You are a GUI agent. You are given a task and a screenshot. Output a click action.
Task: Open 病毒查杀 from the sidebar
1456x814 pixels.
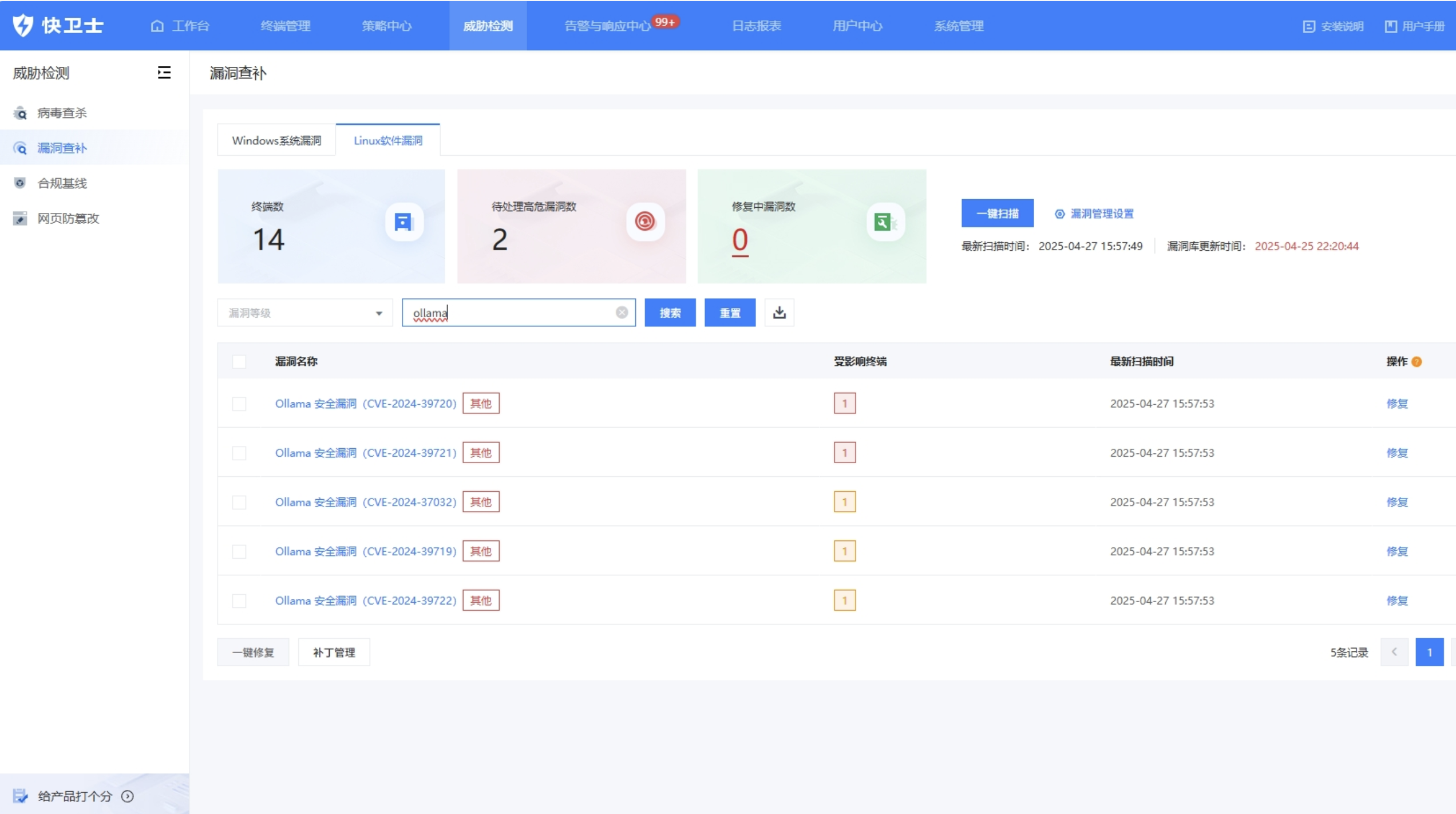tap(62, 113)
